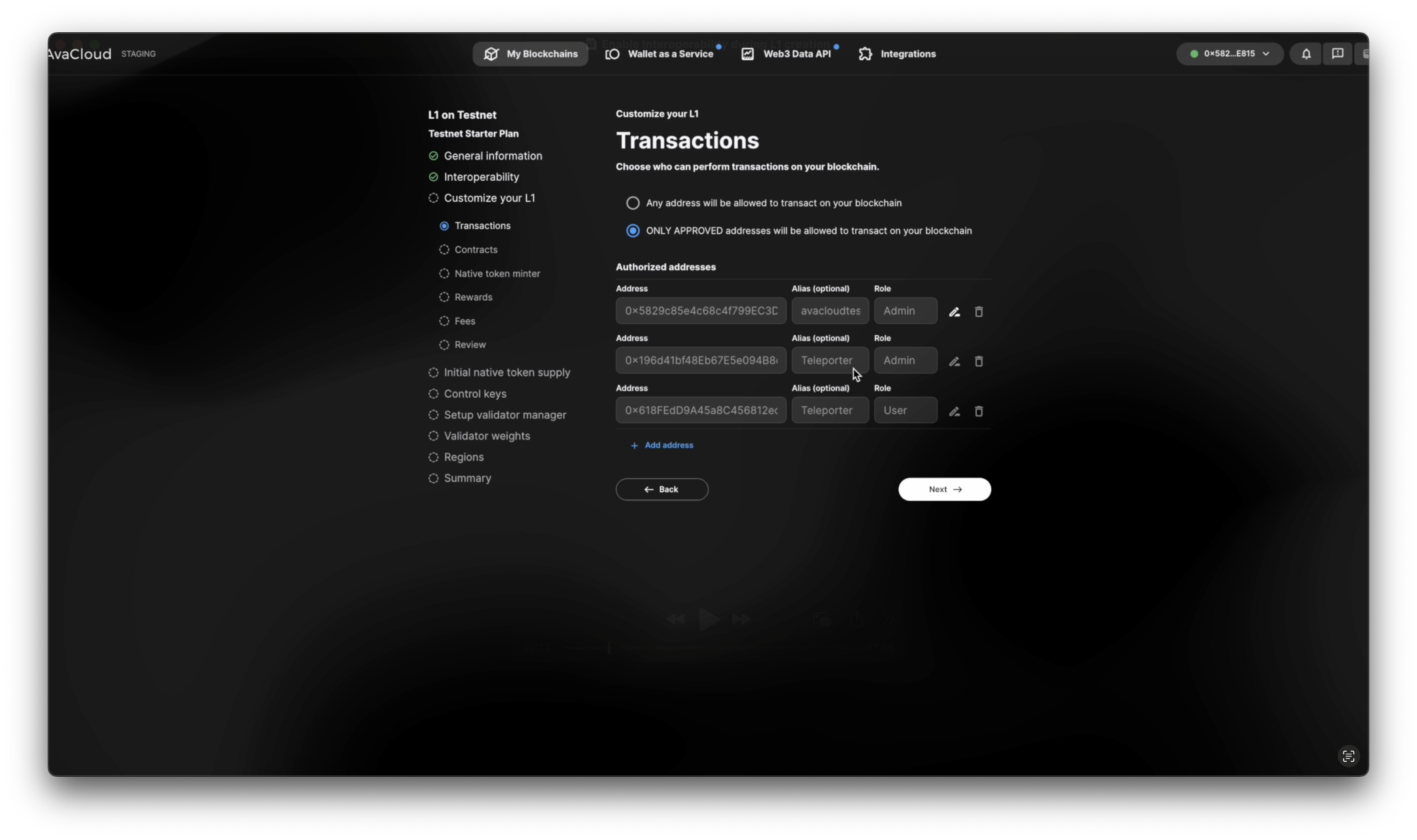Click the Back button
Screen dimensions: 1417x840
click(662, 490)
